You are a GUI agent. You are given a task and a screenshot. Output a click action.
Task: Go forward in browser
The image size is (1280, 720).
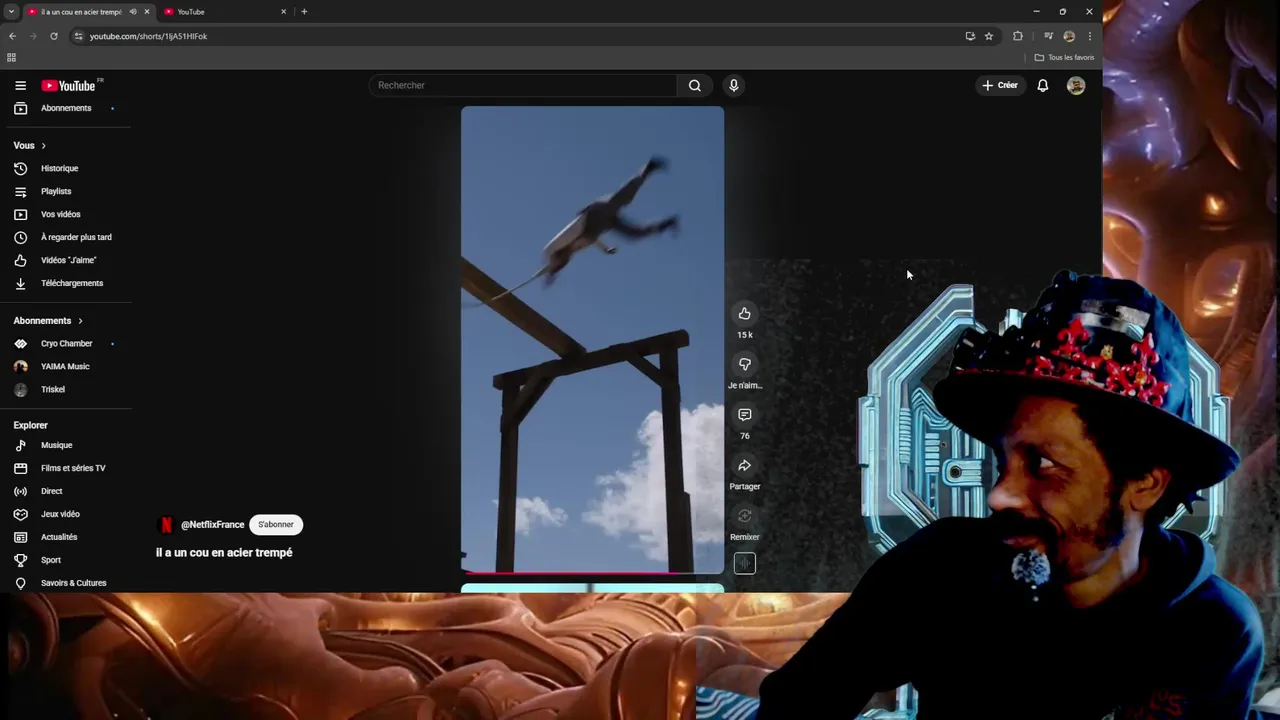point(33,36)
